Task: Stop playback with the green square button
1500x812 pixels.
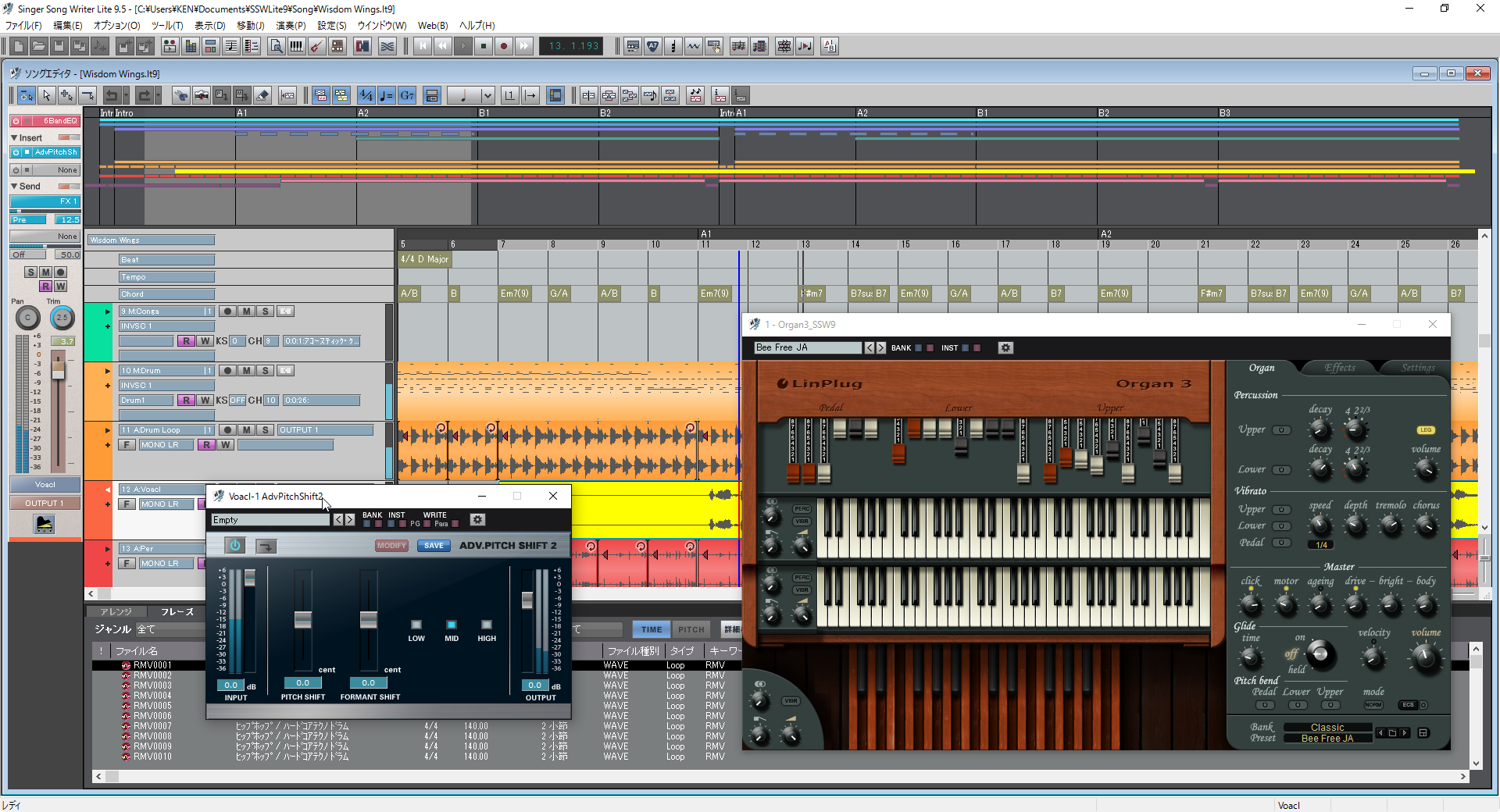Action: (484, 46)
